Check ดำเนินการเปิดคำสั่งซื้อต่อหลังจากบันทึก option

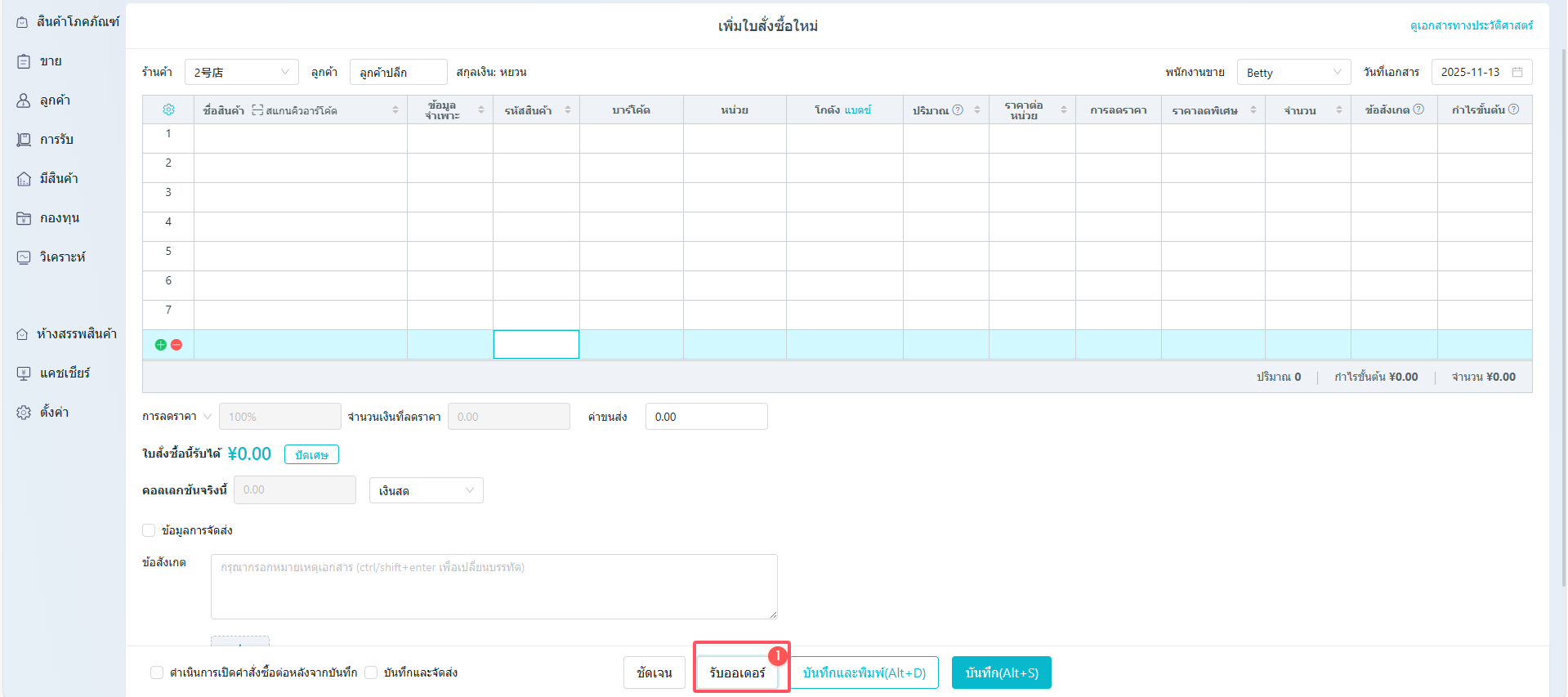click(x=157, y=672)
